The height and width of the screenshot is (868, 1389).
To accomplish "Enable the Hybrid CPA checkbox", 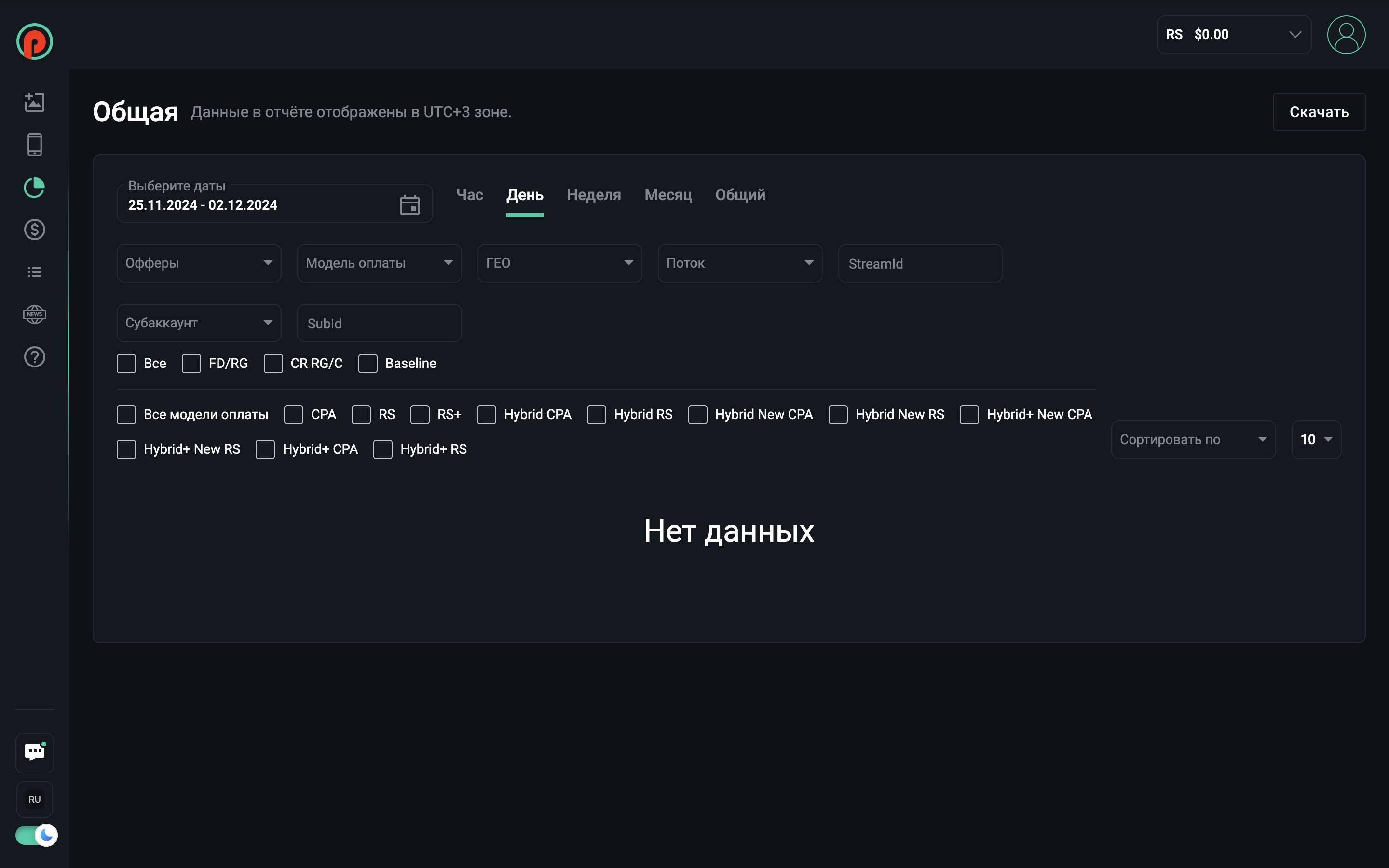I will pos(486,415).
